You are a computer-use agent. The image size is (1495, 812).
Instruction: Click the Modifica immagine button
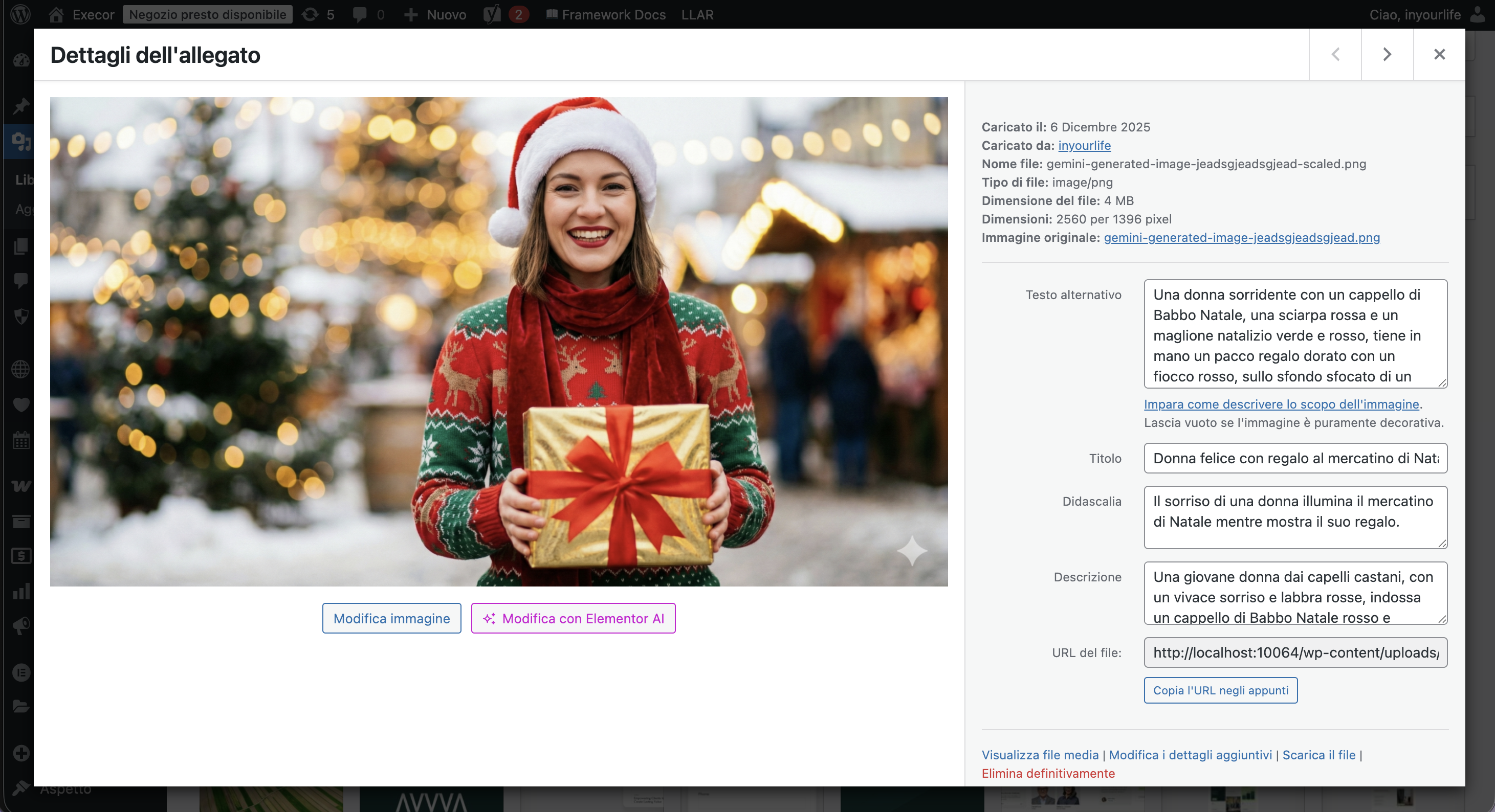click(391, 618)
